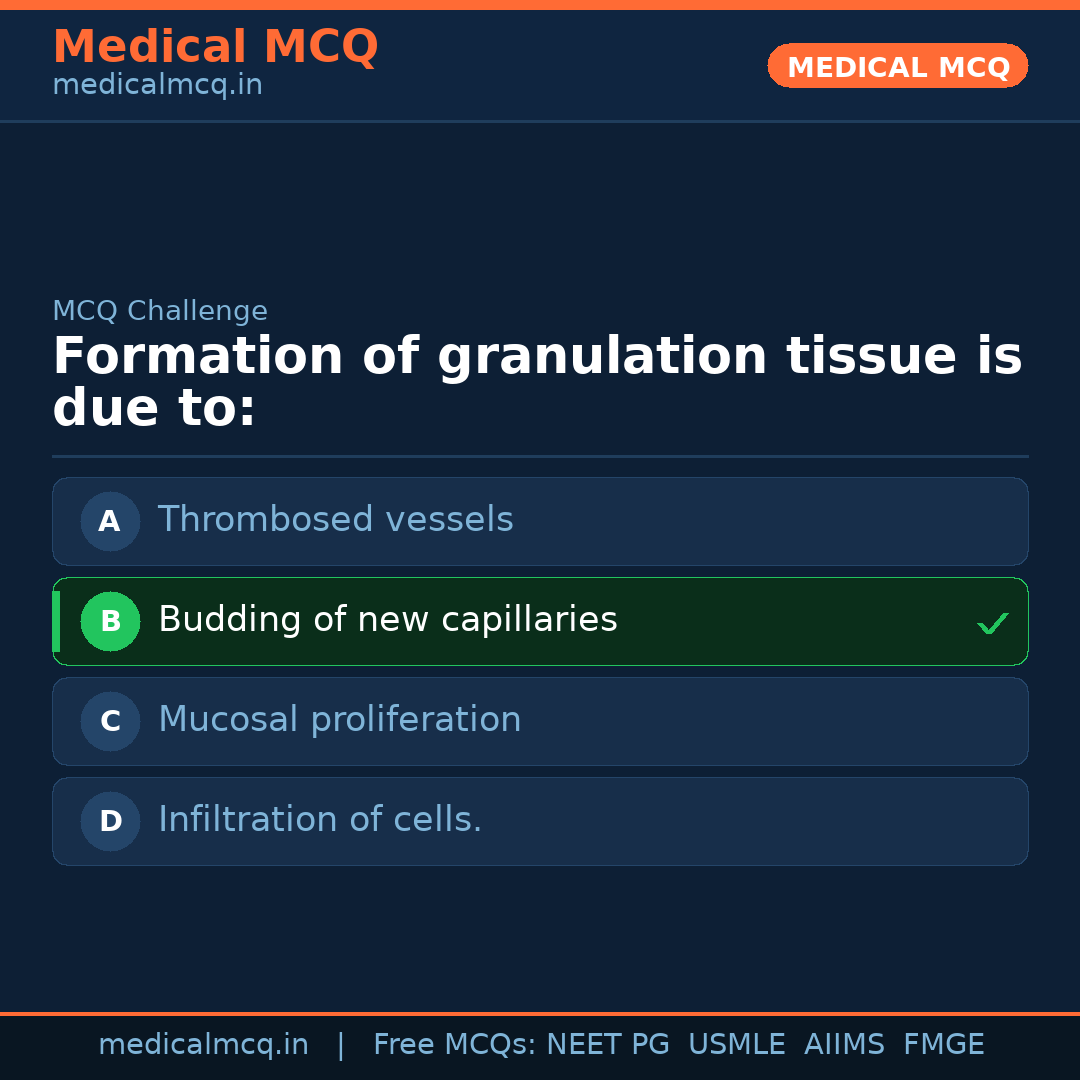The height and width of the screenshot is (1080, 1080).
Task: Click Free MCQs text in footer
Action: pos(454,1045)
